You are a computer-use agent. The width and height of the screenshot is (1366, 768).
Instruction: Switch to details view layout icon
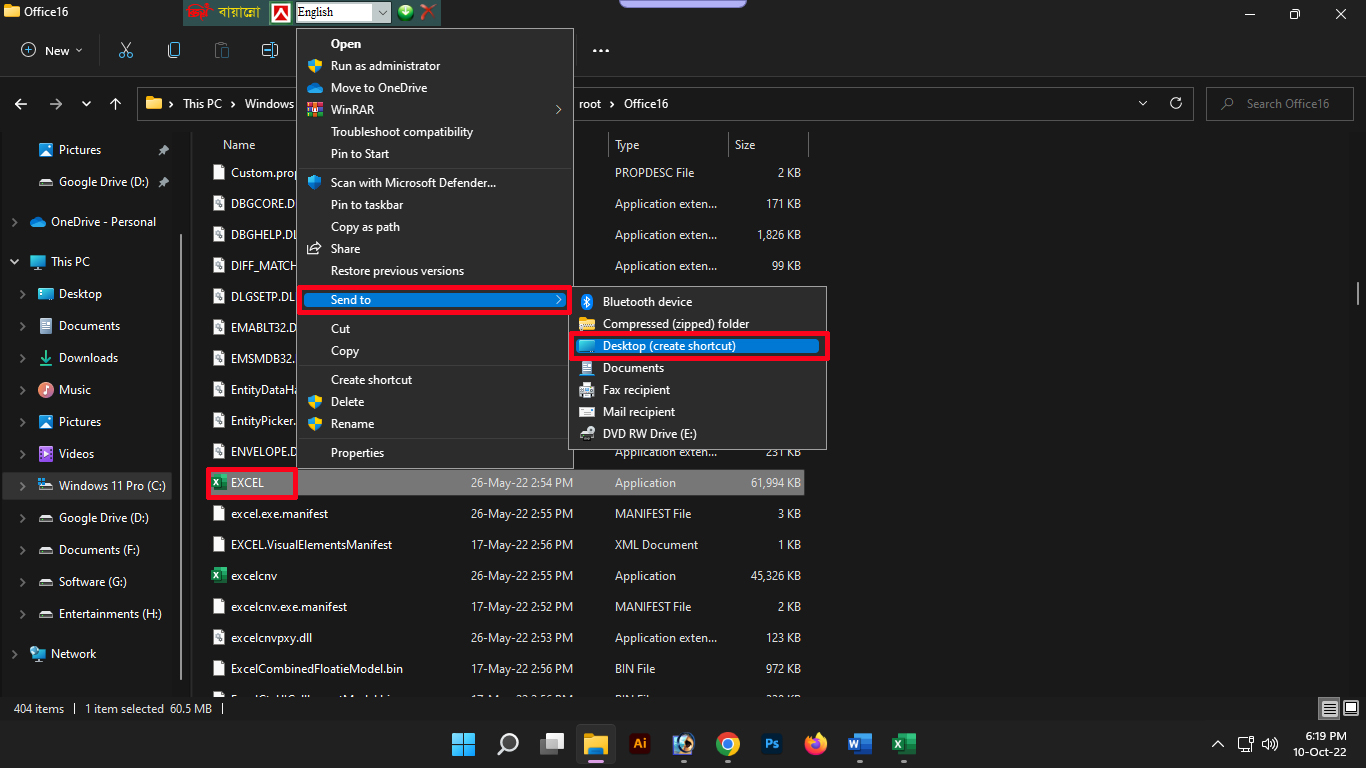click(x=1329, y=709)
